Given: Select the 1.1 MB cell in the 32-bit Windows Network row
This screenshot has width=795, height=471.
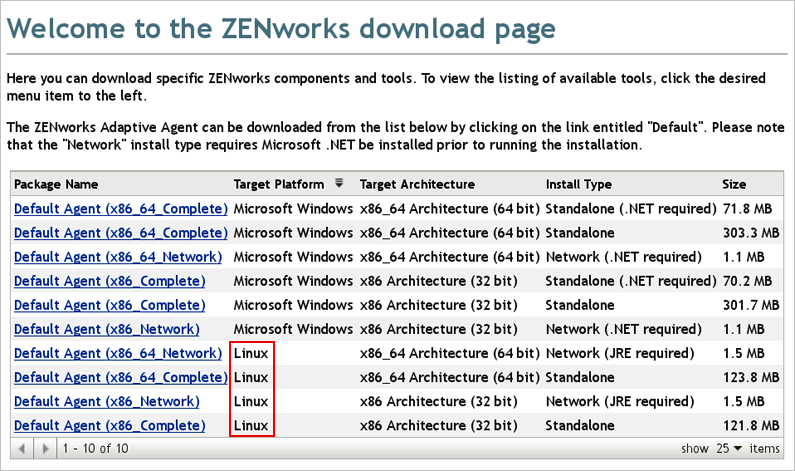Looking at the screenshot, I should [x=743, y=329].
